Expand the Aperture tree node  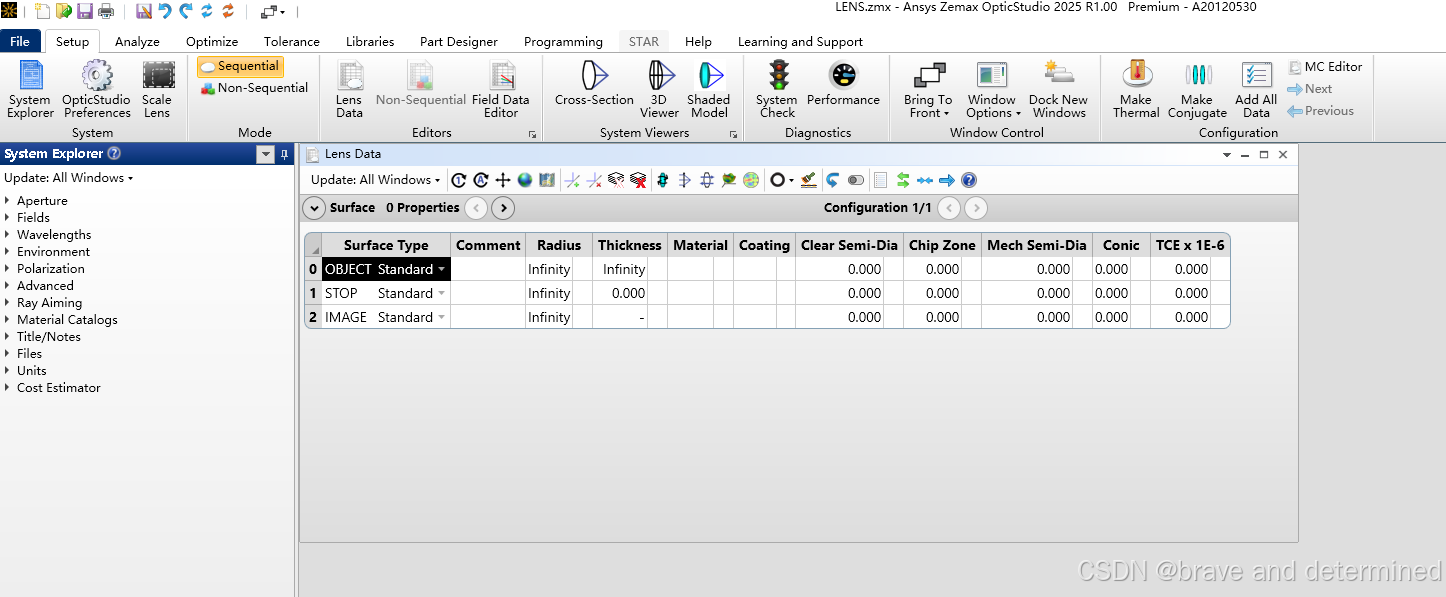[x=7, y=201]
